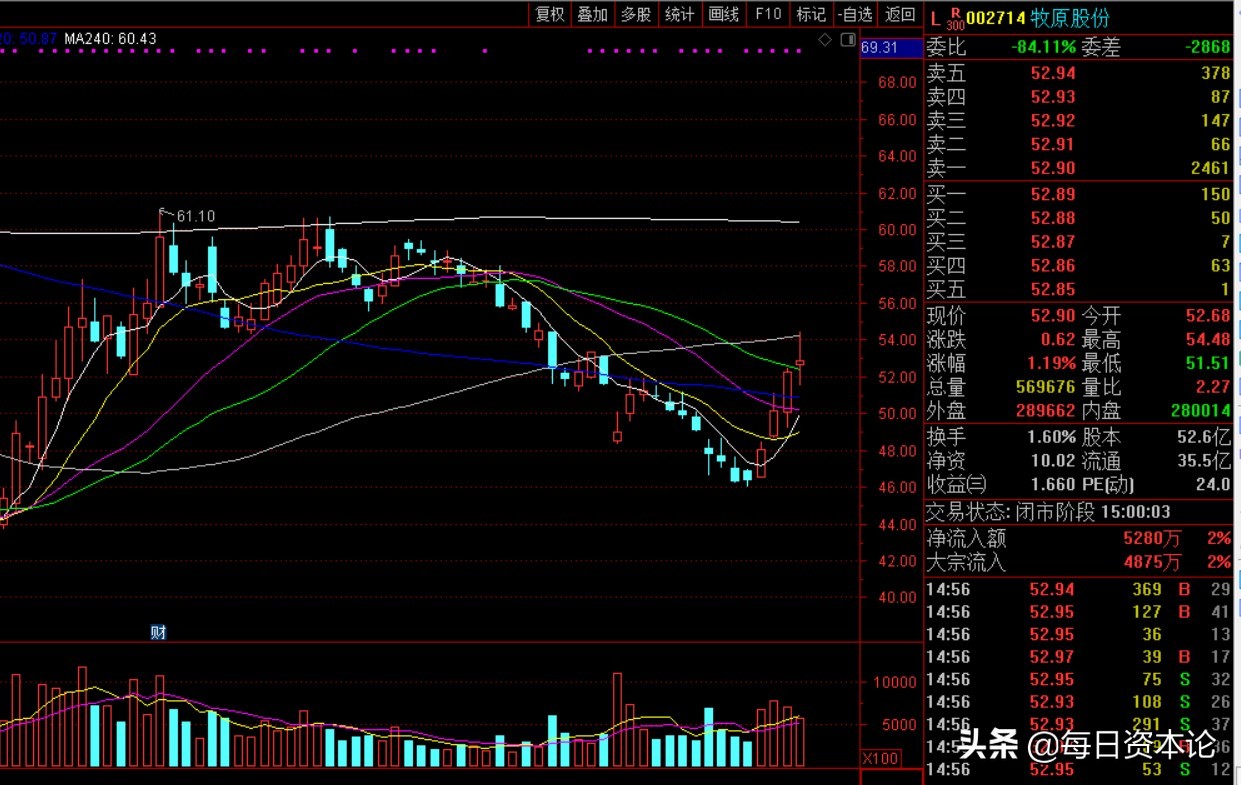Screen dimensions: 1241x785
Task: Select the 多股 multi-stock view
Action: [636, 14]
